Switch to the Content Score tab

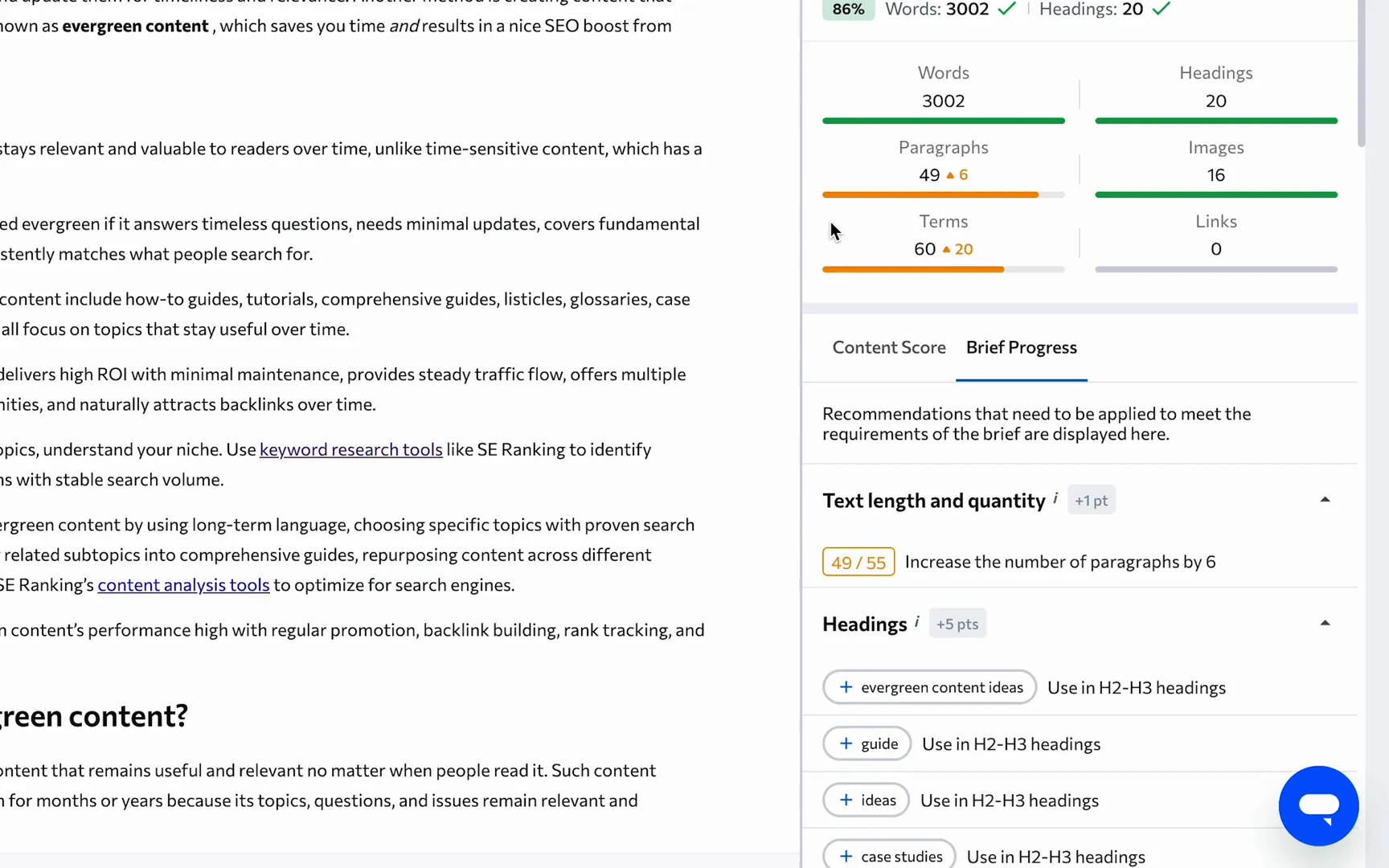click(888, 347)
